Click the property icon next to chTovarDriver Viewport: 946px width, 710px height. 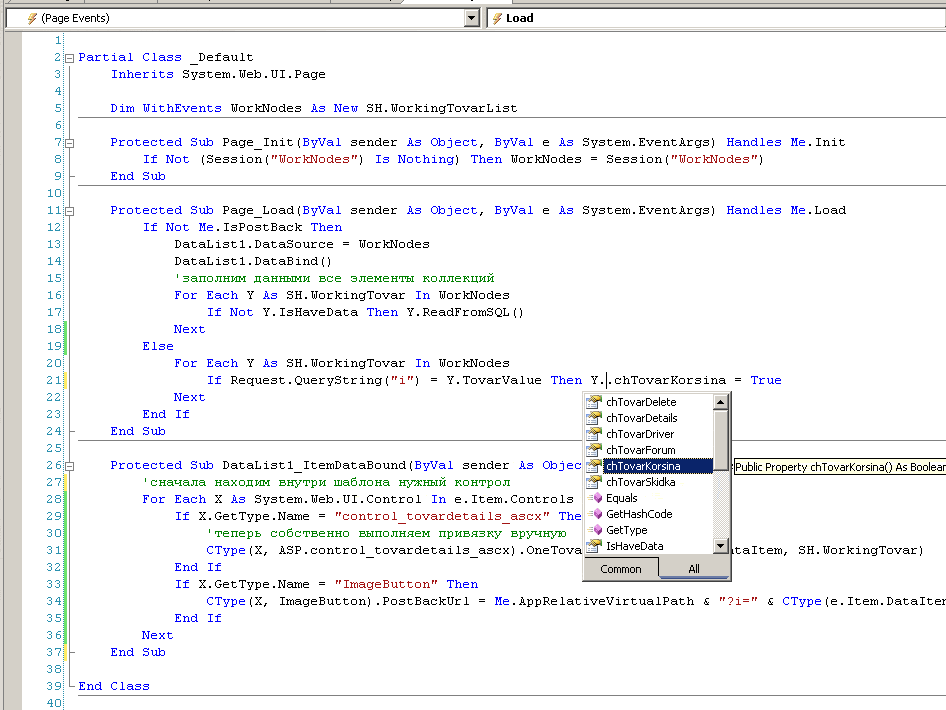coord(594,434)
